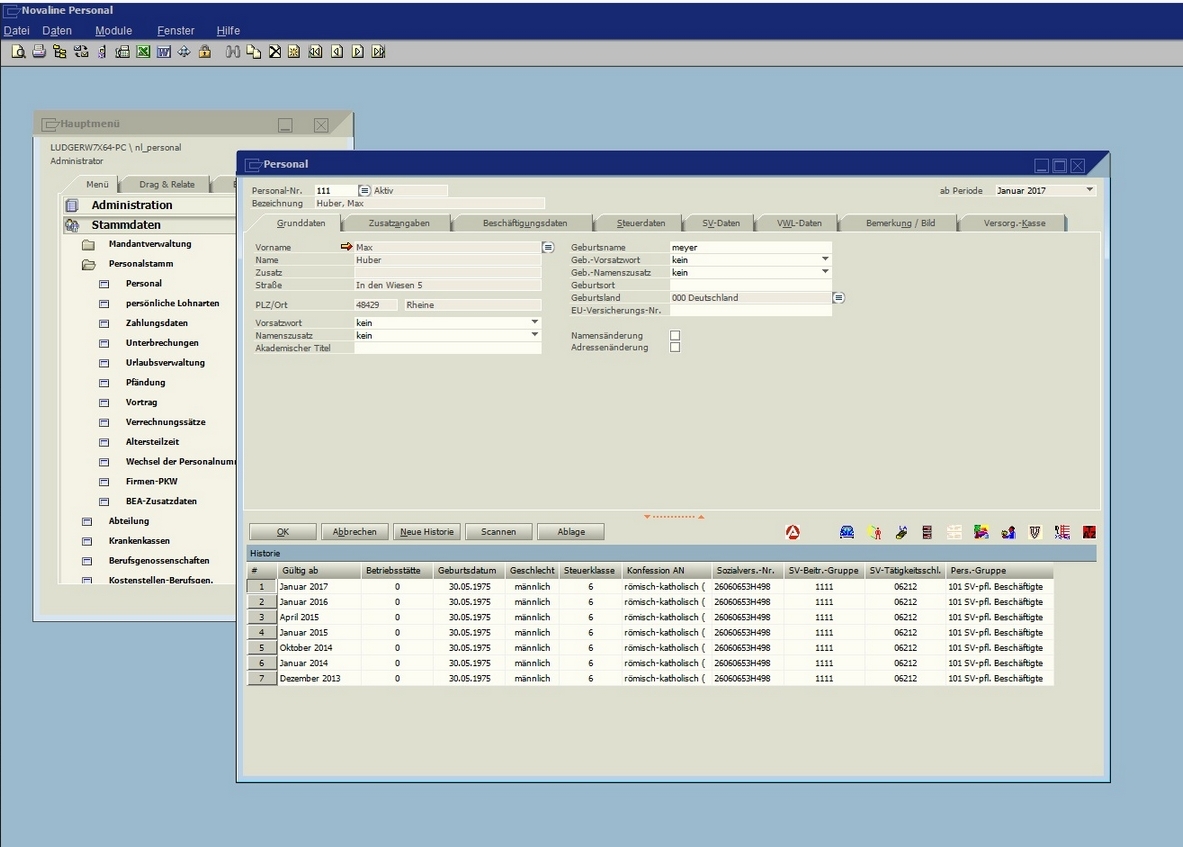Screen dimensions: 1183x847
Task: Expand the ab Periode dropdown
Action: [1089, 190]
